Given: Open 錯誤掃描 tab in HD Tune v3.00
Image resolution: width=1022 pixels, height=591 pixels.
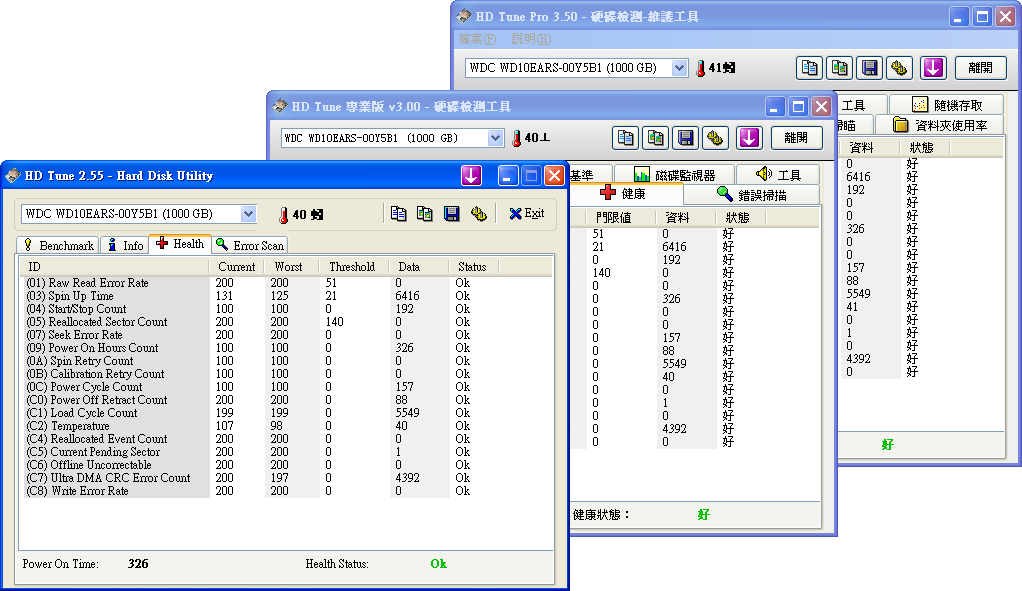Looking at the screenshot, I should pyautogui.click(x=752, y=194).
